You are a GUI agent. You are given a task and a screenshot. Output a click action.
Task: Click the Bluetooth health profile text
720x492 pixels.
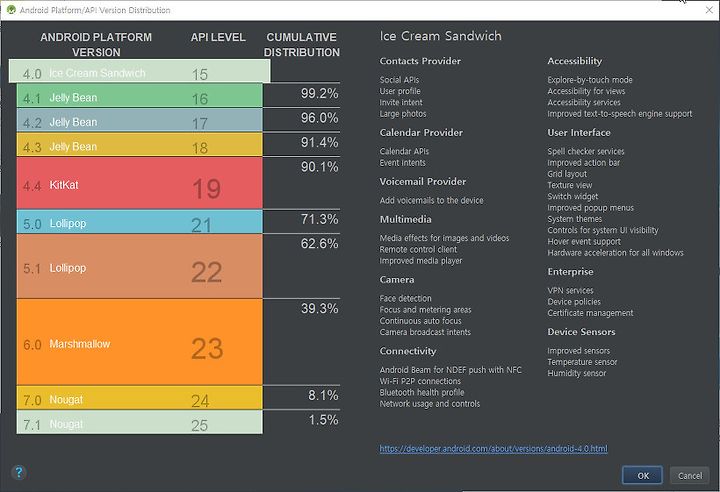coord(422,392)
